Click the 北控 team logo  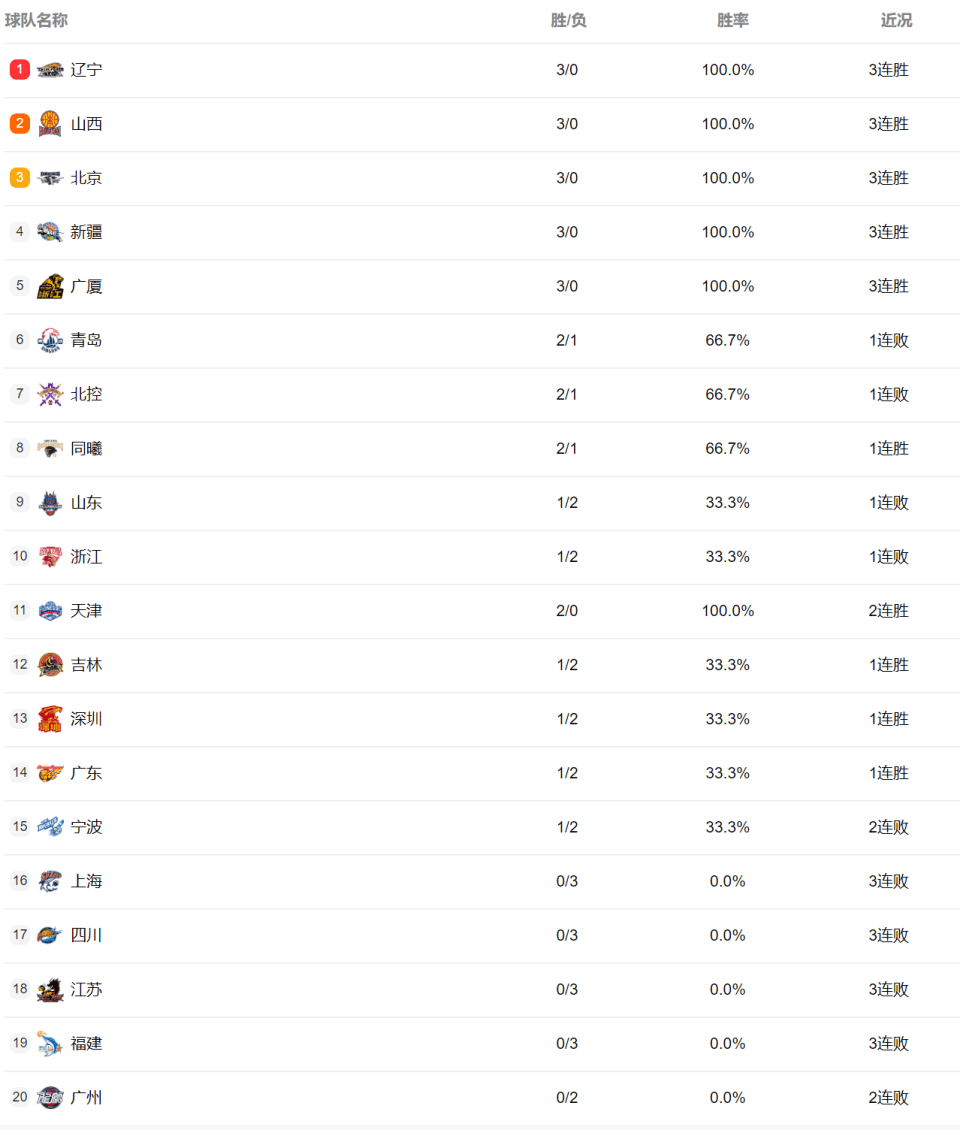pyautogui.click(x=50, y=394)
